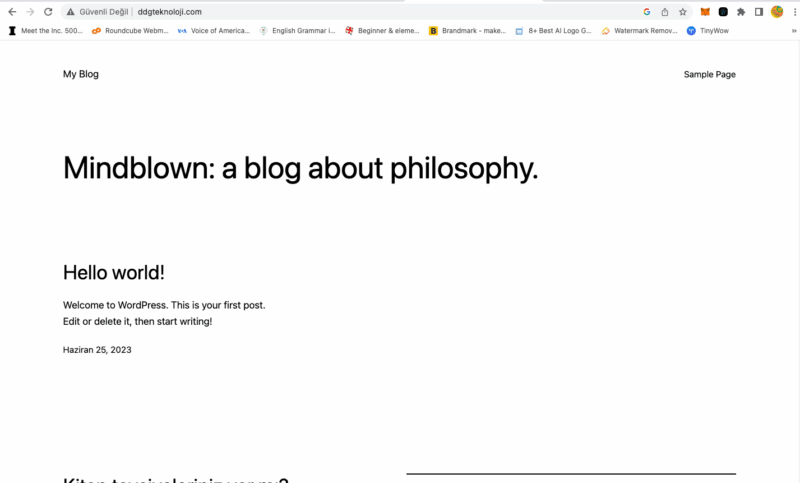The image size is (800, 483).
Task: Open the share page icon
Action: click(x=664, y=12)
